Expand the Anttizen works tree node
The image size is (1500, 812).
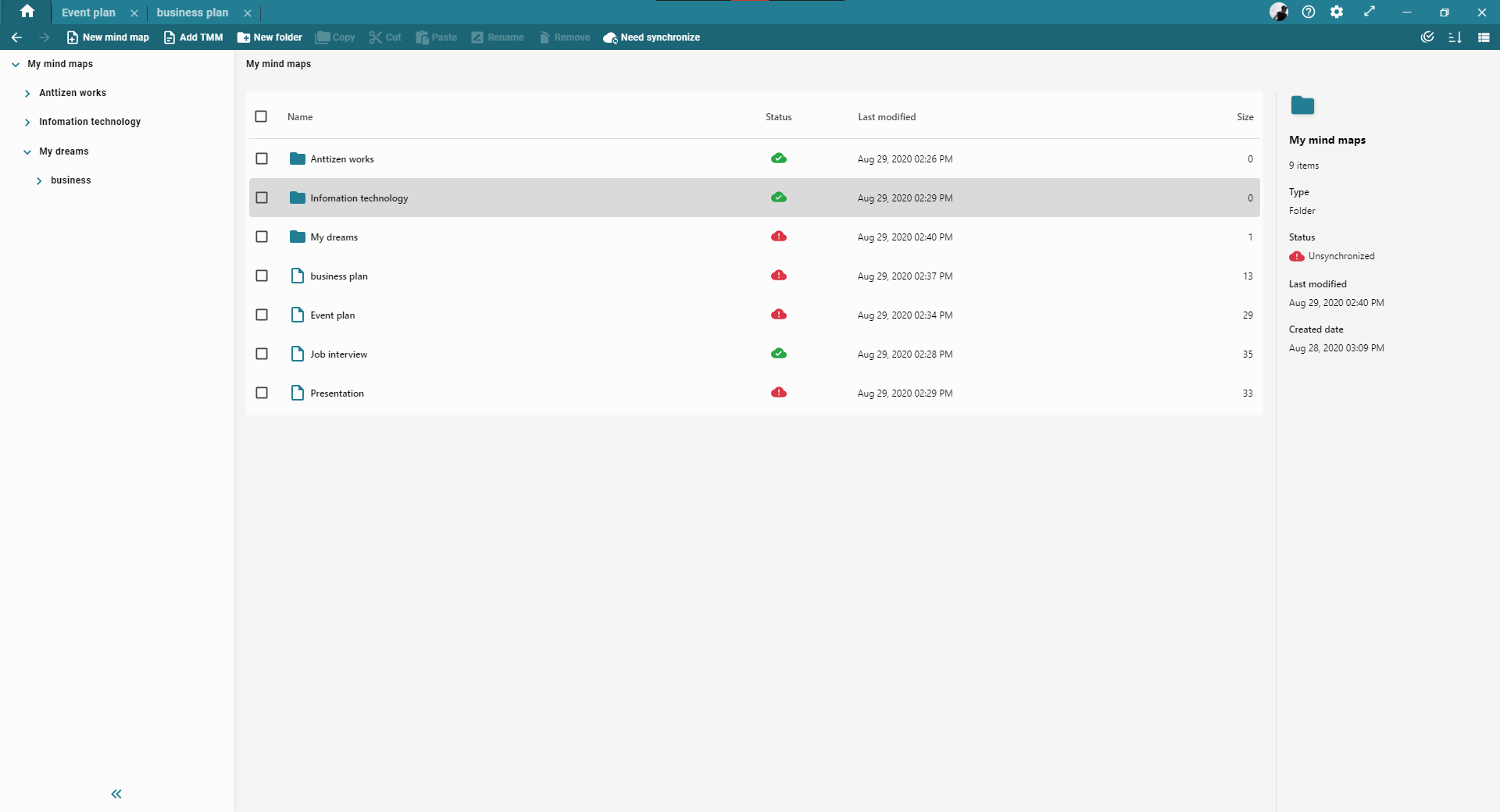click(27, 94)
